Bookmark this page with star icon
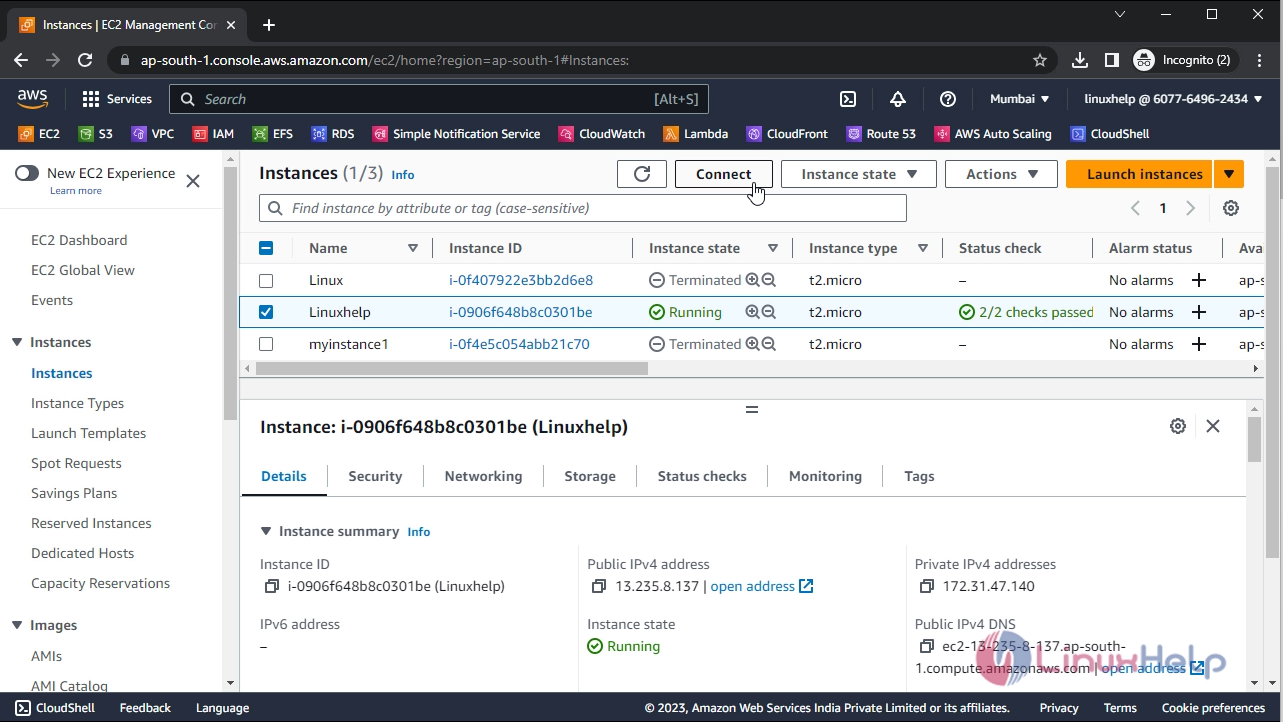Viewport: 1283px width, 722px height. (x=1040, y=60)
